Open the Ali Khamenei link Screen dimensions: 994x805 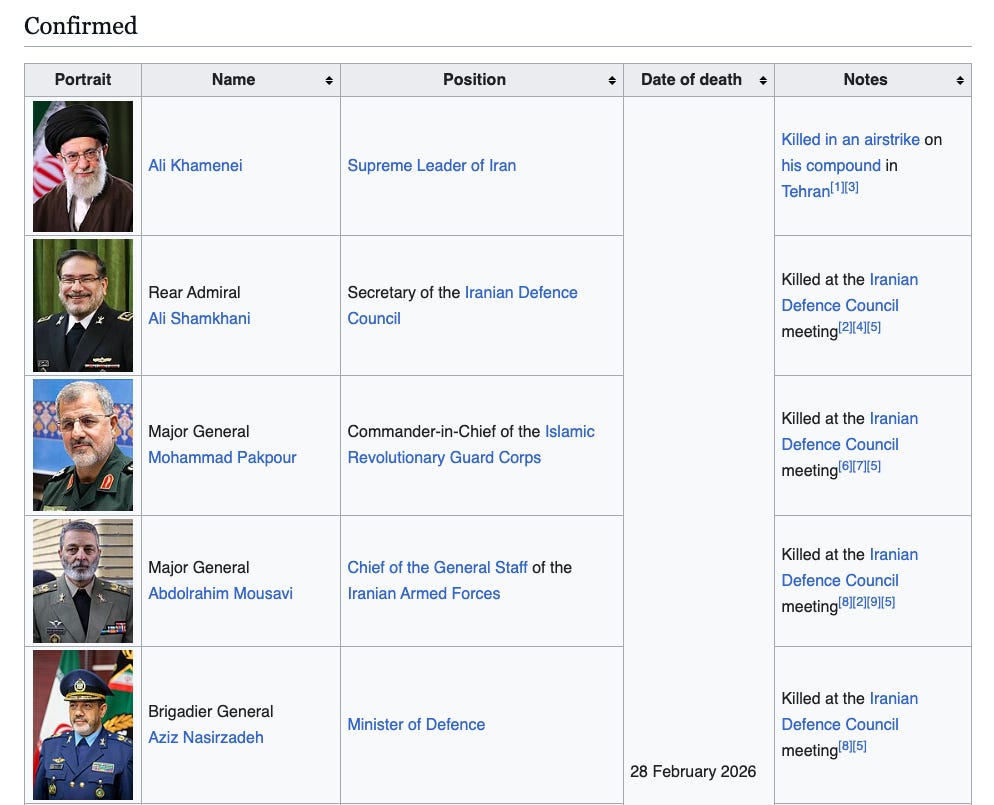coord(195,165)
